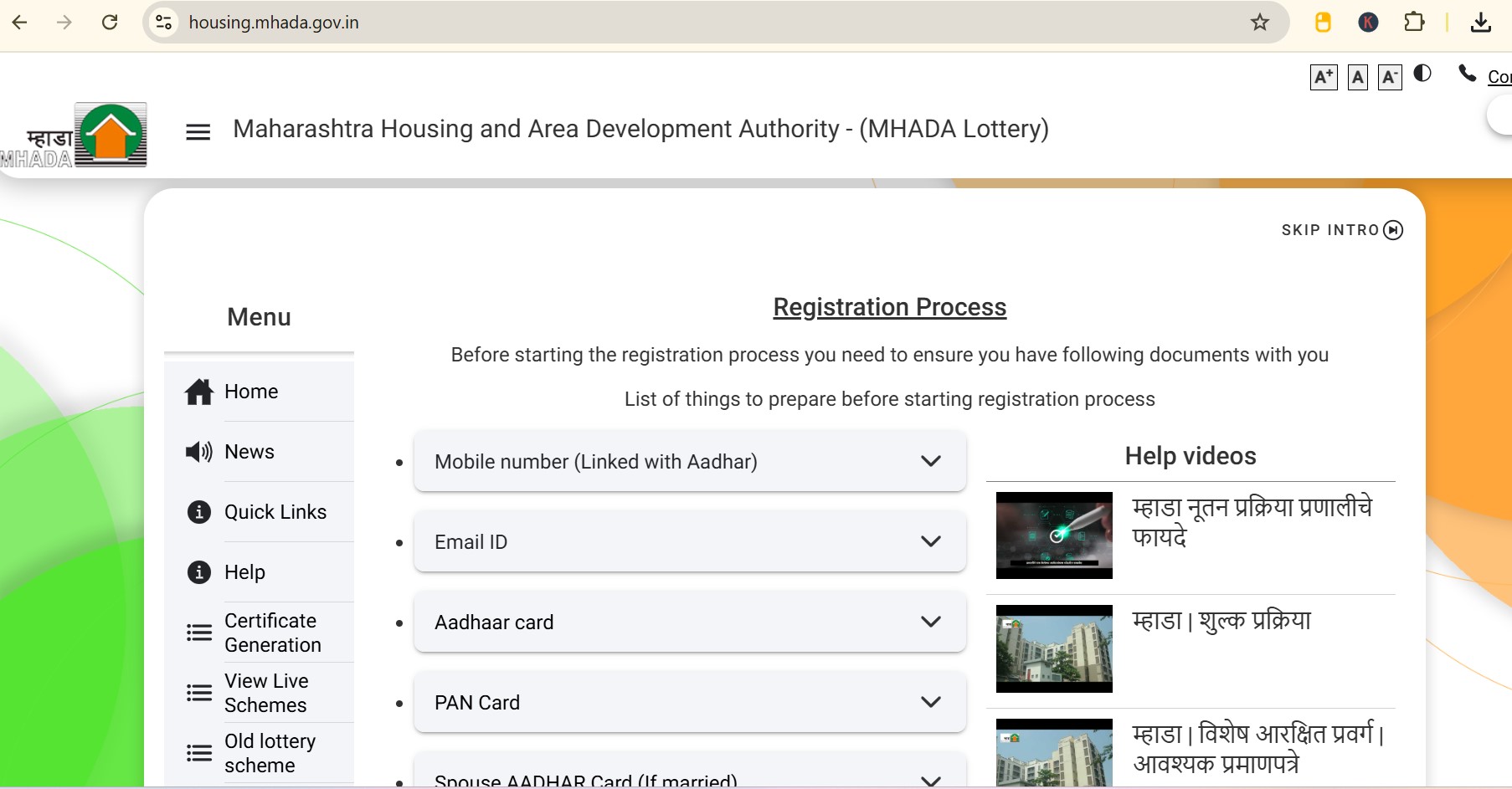Open the K profile avatar extension

[x=1368, y=23]
